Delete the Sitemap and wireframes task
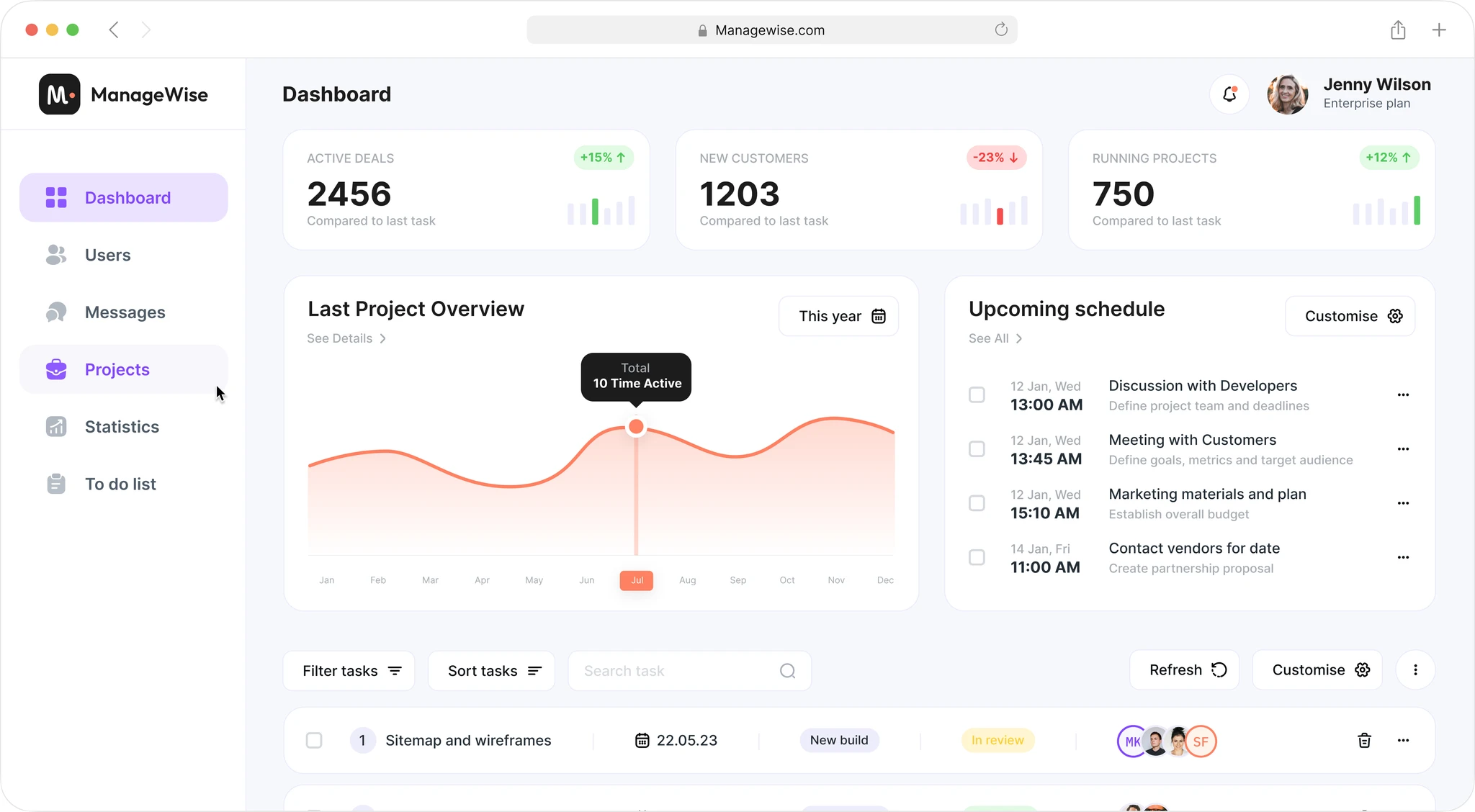 [1364, 740]
